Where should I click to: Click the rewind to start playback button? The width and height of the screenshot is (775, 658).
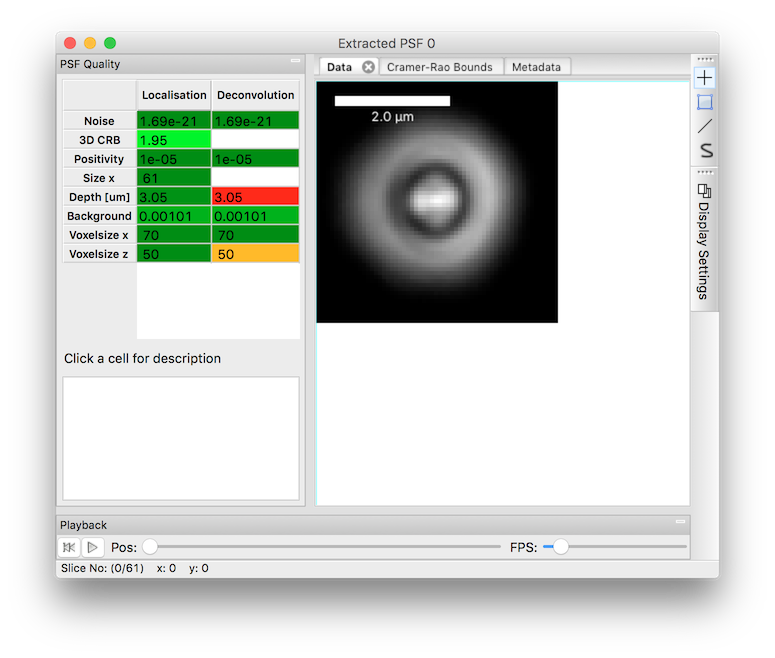pos(69,547)
